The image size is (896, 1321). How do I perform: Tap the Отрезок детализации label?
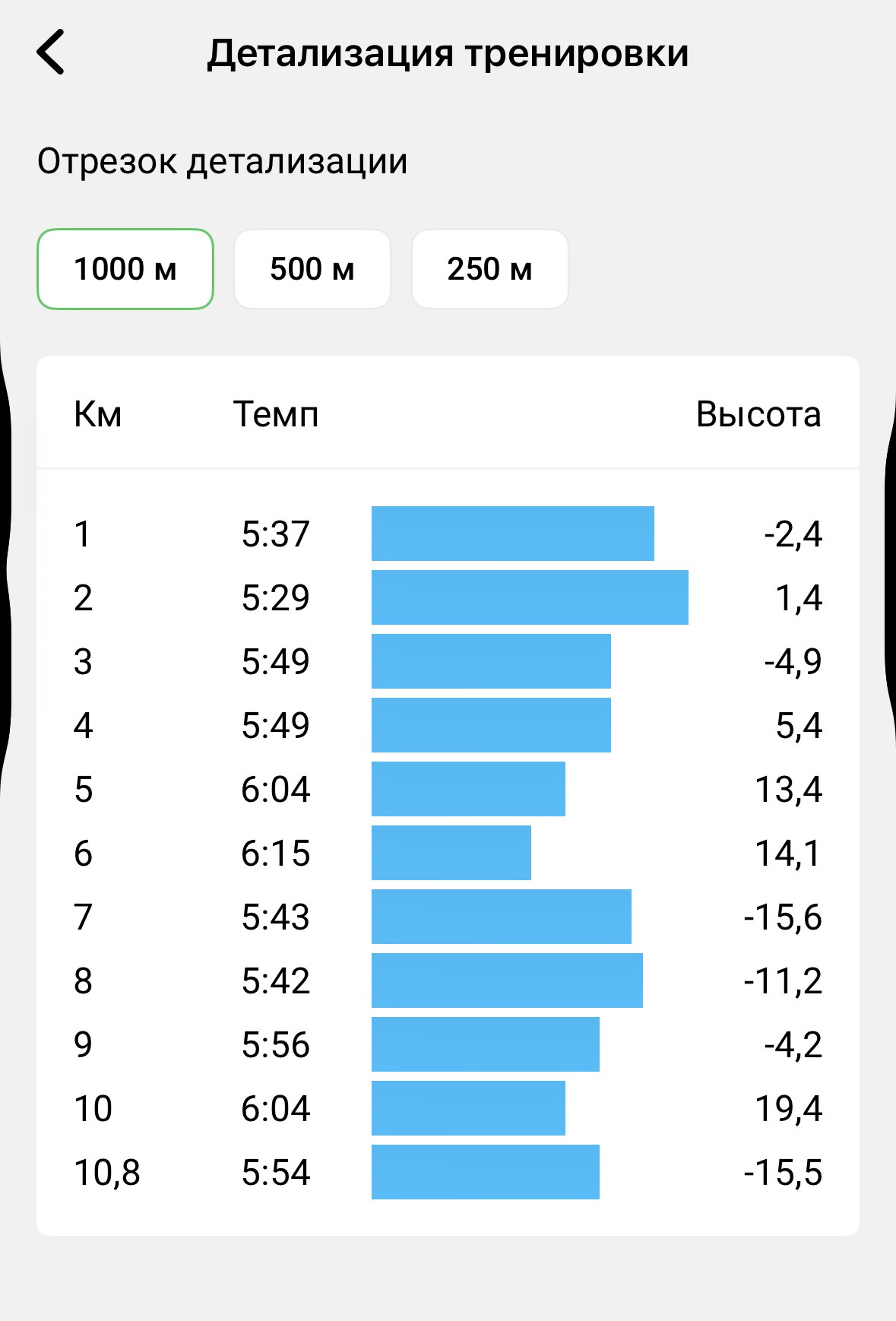223,161
